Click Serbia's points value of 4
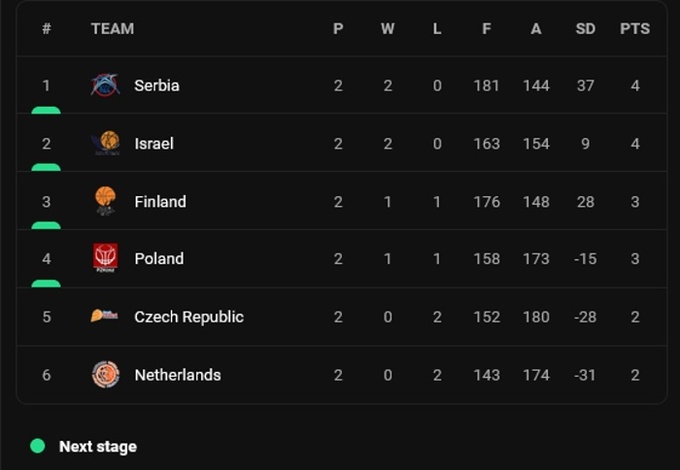The image size is (680, 470). pyautogui.click(x=634, y=86)
